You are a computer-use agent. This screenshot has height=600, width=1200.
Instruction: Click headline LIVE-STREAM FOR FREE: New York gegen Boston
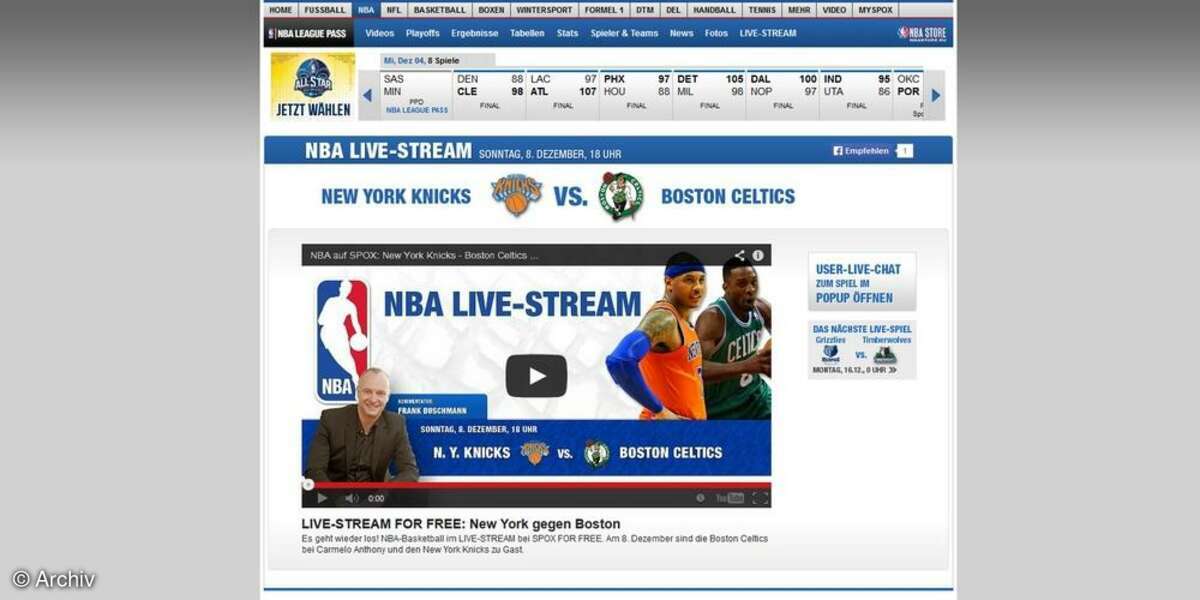461,524
